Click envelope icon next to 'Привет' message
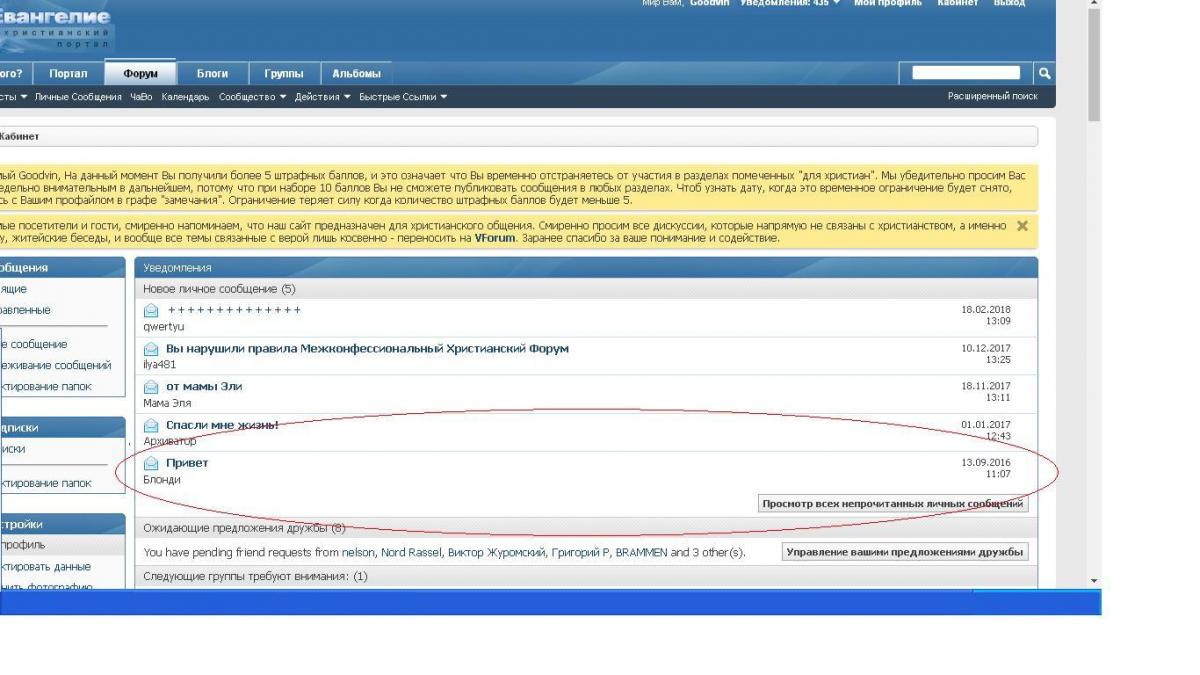The image size is (1200, 675). (x=151, y=463)
